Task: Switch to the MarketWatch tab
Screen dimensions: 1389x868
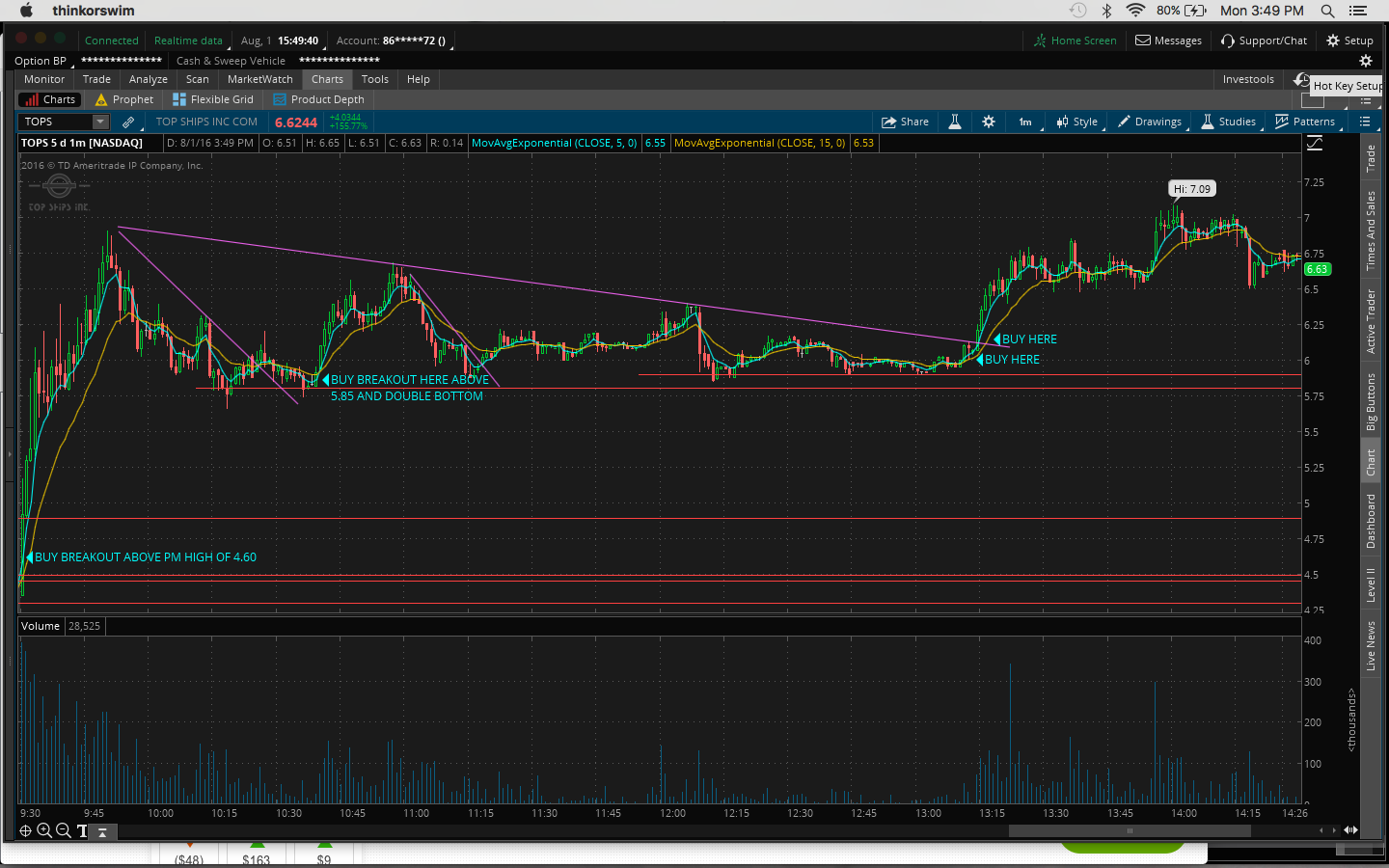Action: pos(259,79)
